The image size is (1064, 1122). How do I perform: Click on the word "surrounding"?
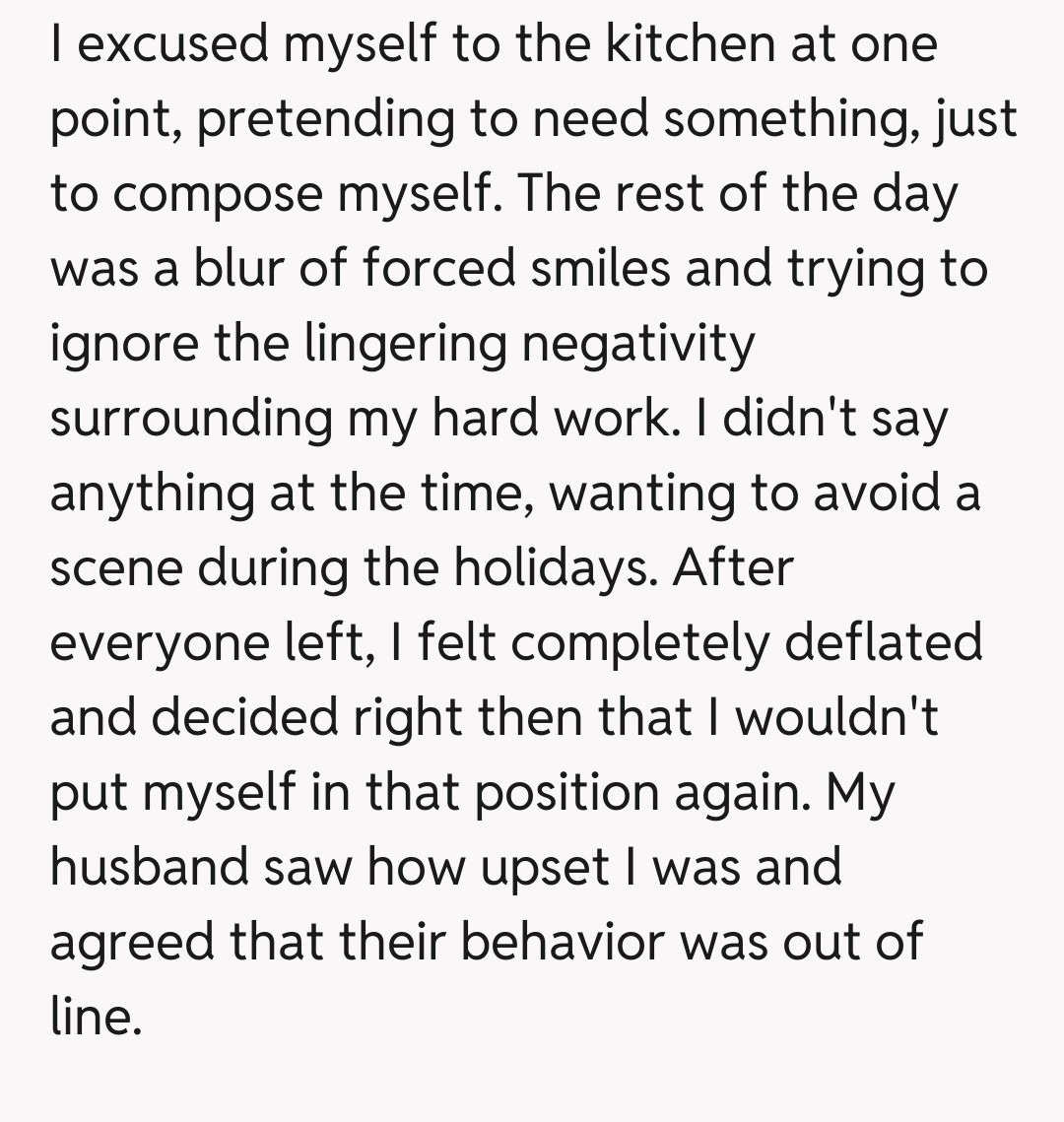(x=191, y=419)
